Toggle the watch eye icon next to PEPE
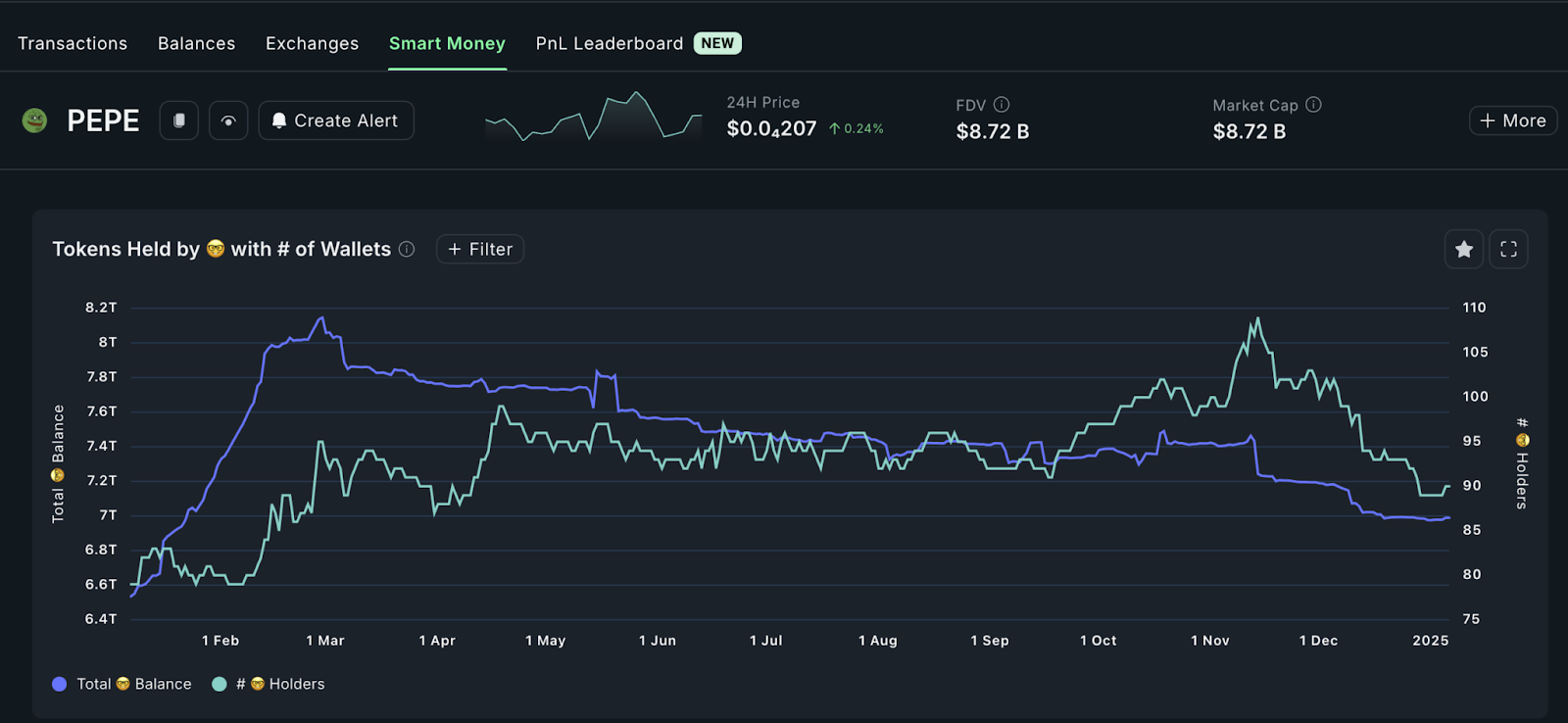Screen dimensions: 1568x723 228,120
